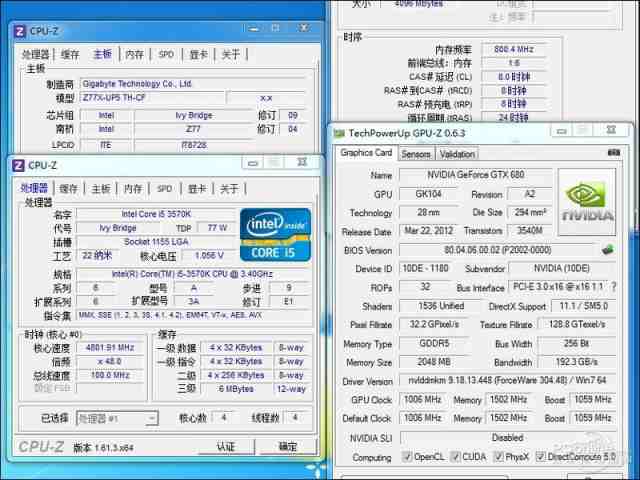640x480 pixels.
Task: Select the 处理器 tab in front CPU-Z
Action: (x=35, y=188)
